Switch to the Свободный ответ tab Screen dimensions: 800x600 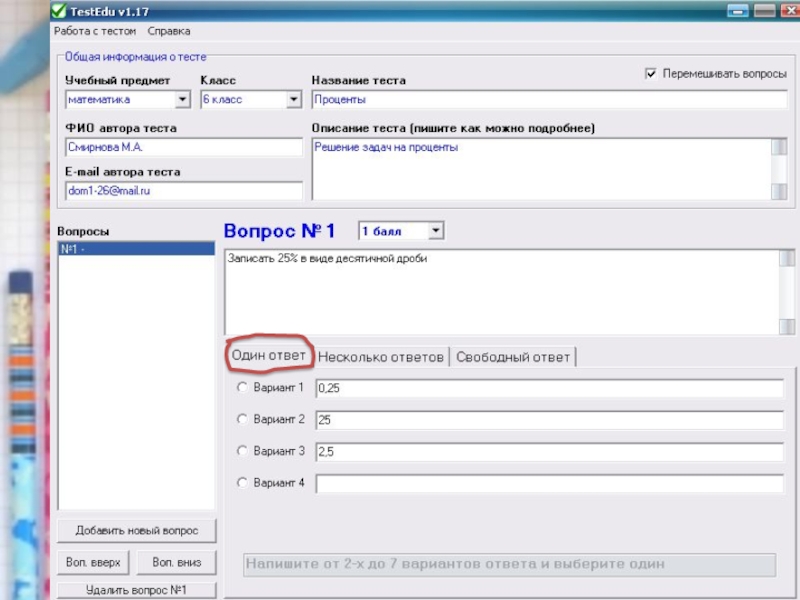pyautogui.click(x=513, y=357)
